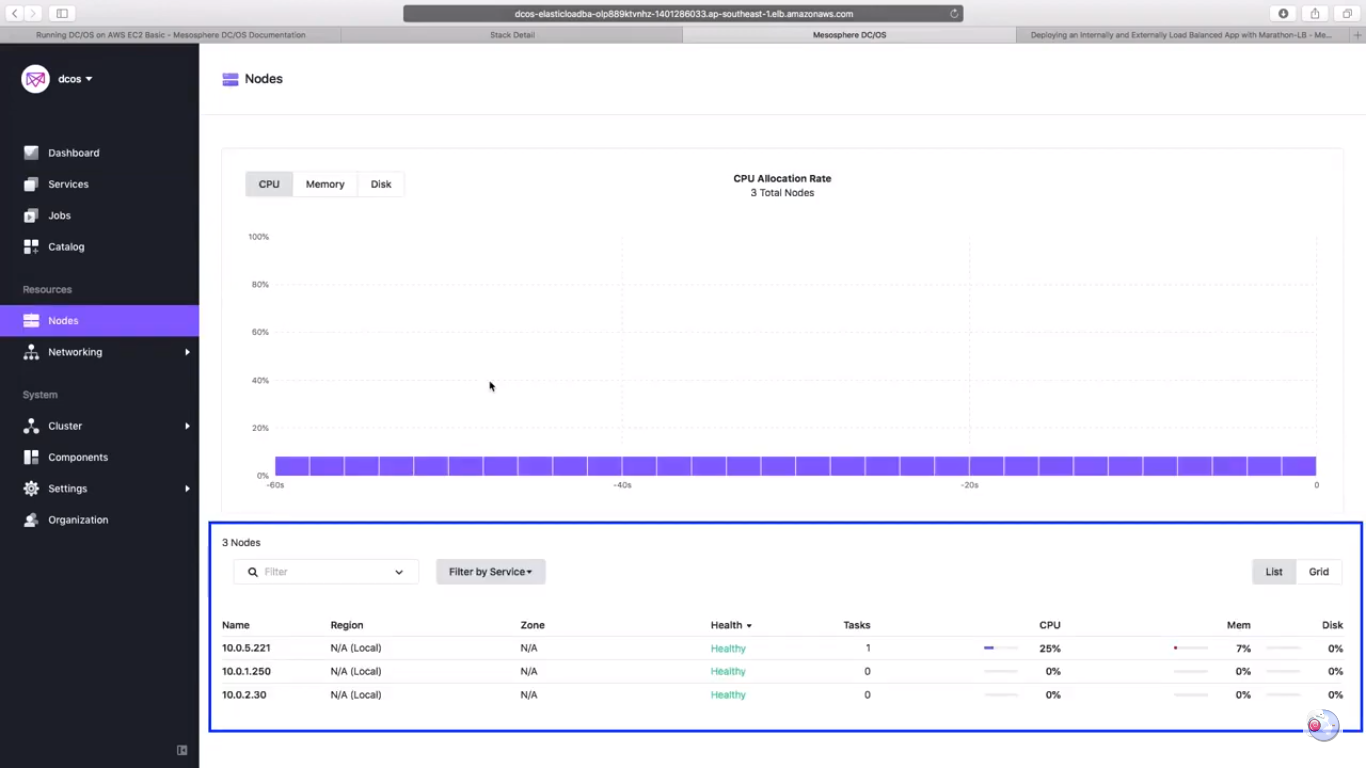Click the dcos cluster avatar icon
Screen dimensions: 1366x768
click(35, 78)
